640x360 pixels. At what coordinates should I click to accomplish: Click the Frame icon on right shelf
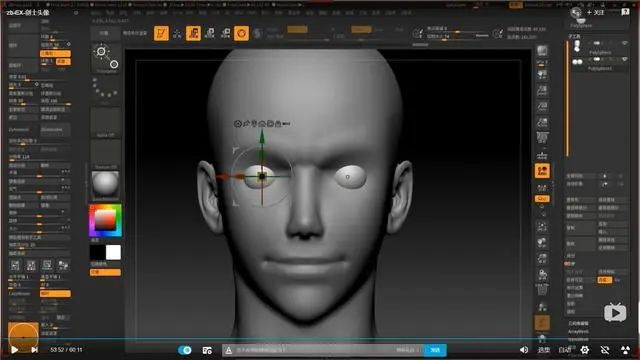tap(542, 227)
